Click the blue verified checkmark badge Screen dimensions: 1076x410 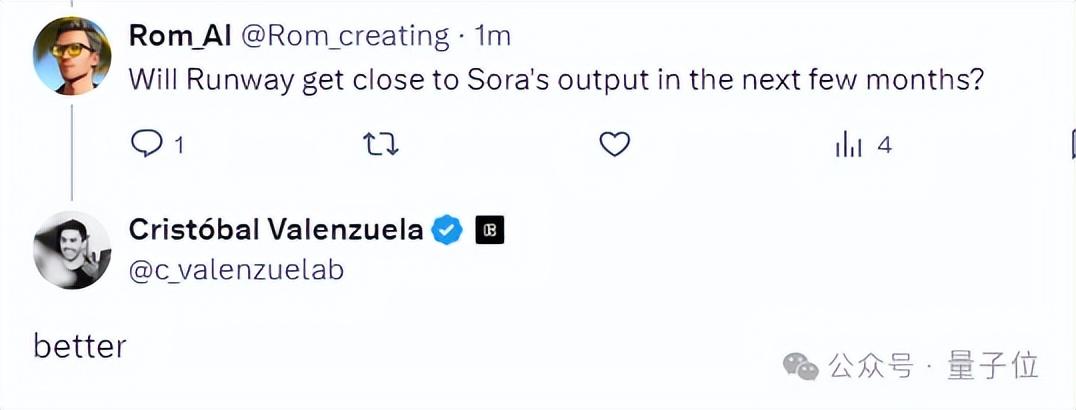(447, 230)
